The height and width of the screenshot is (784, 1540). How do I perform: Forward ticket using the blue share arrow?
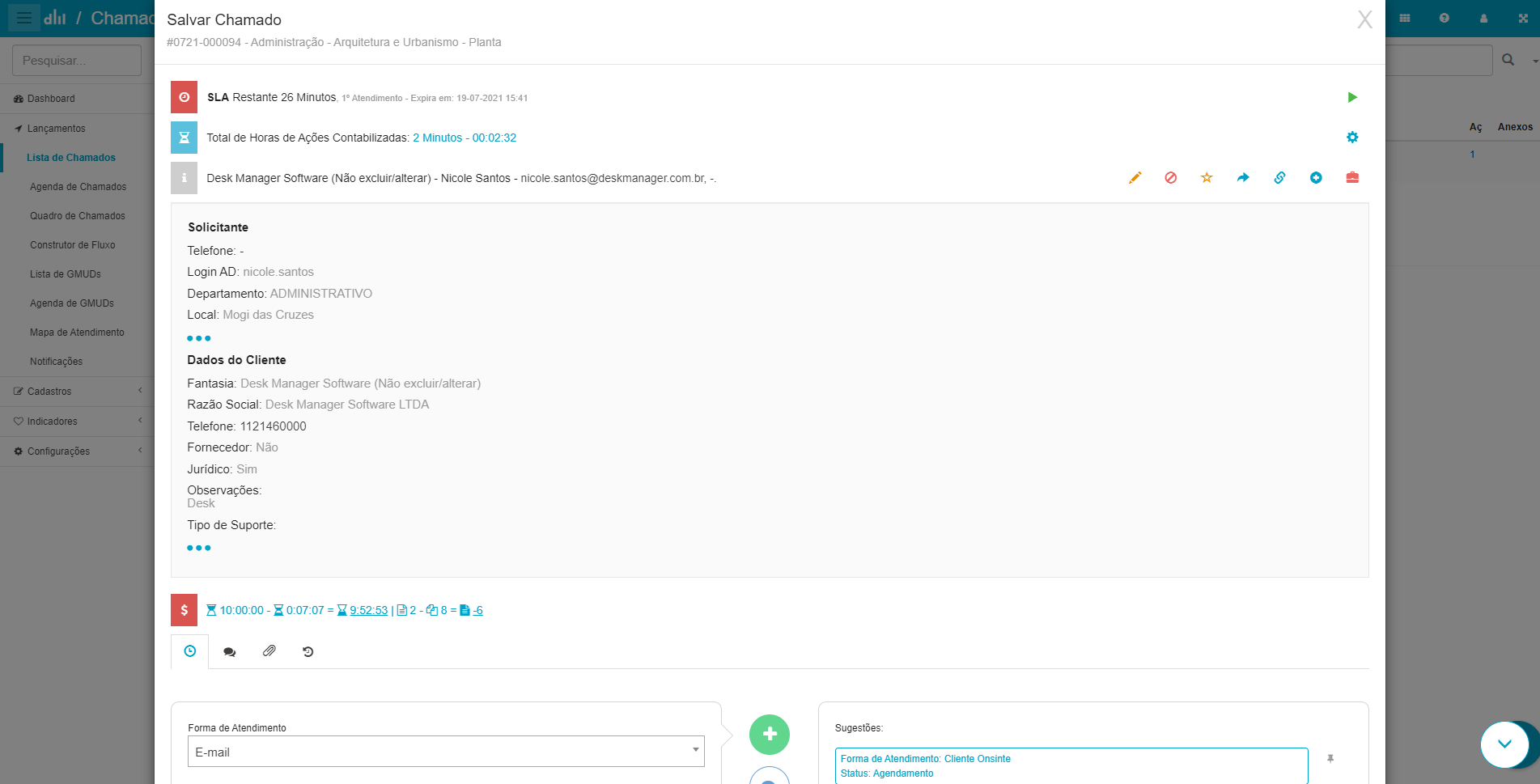coord(1243,178)
